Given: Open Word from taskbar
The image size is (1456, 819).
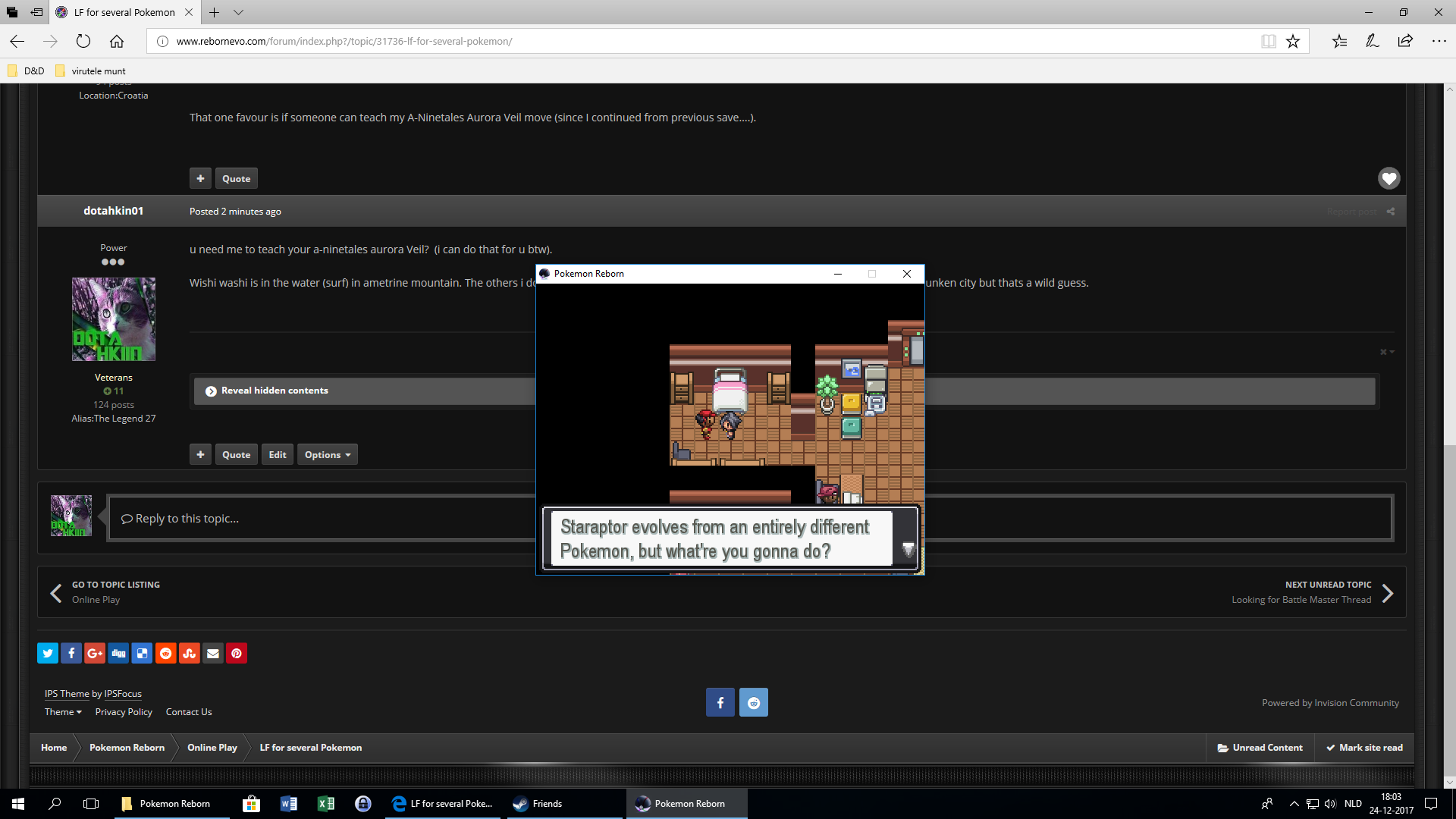Looking at the screenshot, I should point(289,804).
